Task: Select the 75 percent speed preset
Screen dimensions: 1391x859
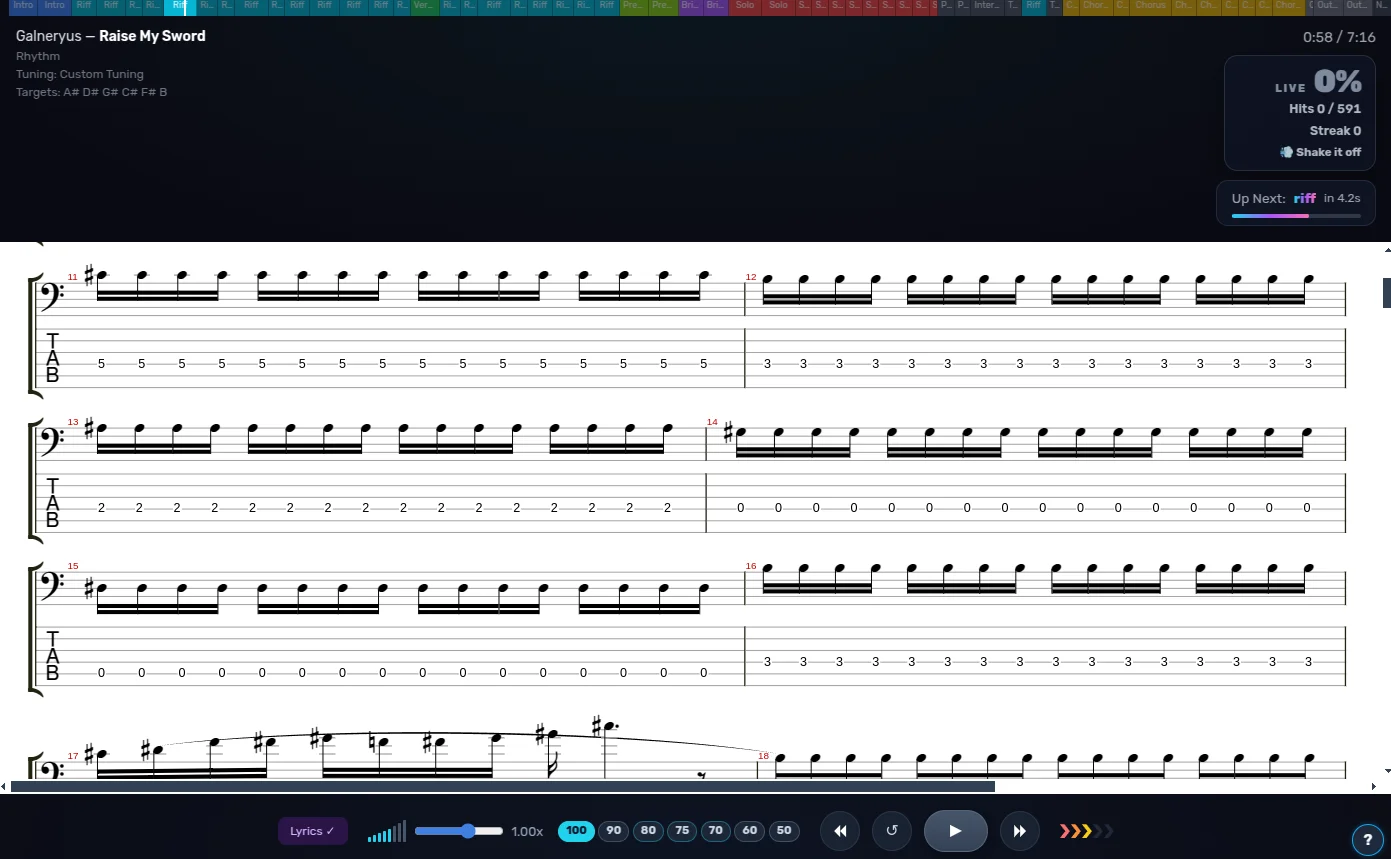Action: tap(682, 831)
